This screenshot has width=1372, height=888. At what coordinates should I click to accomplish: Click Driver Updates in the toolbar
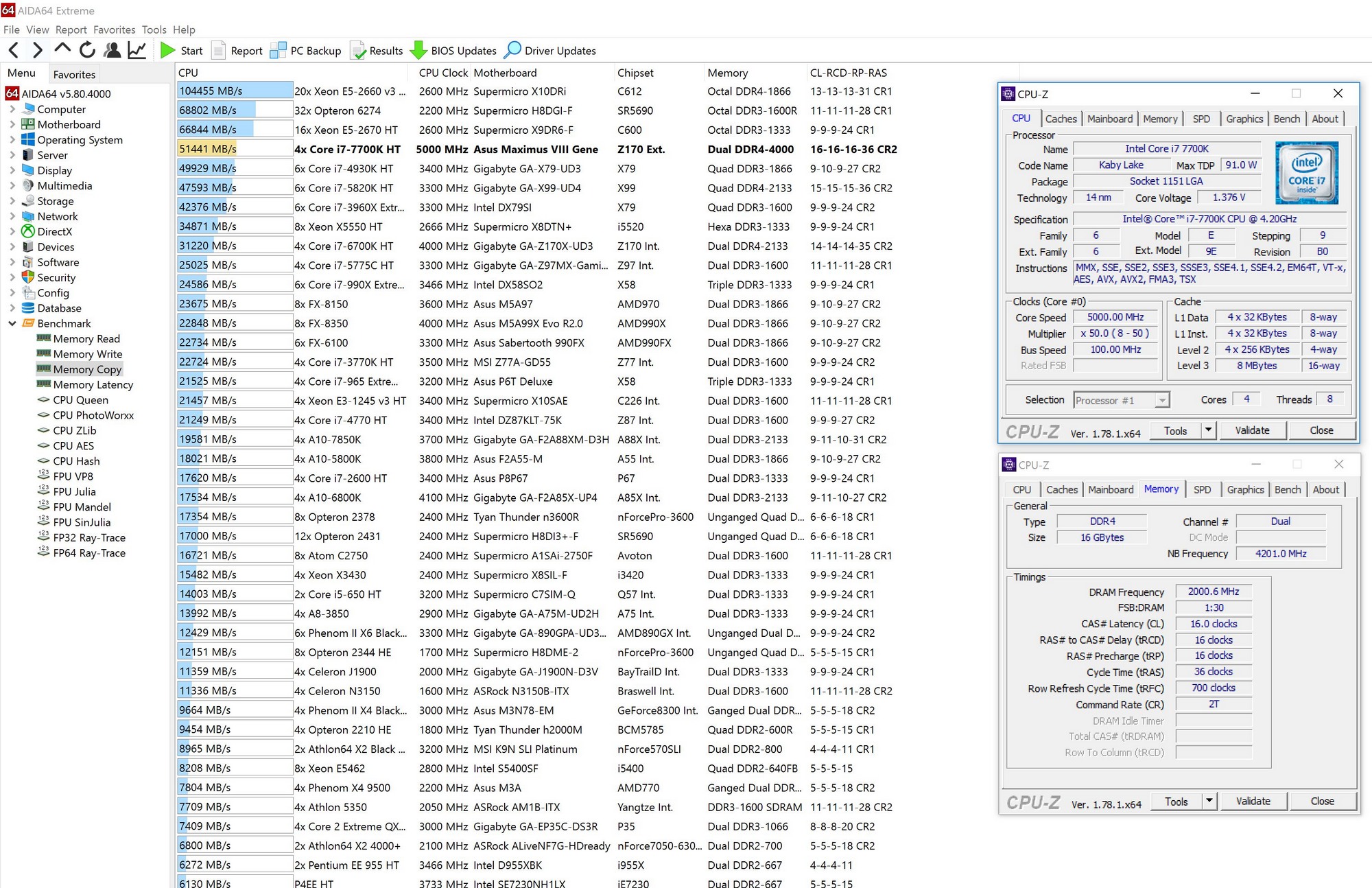tap(550, 50)
